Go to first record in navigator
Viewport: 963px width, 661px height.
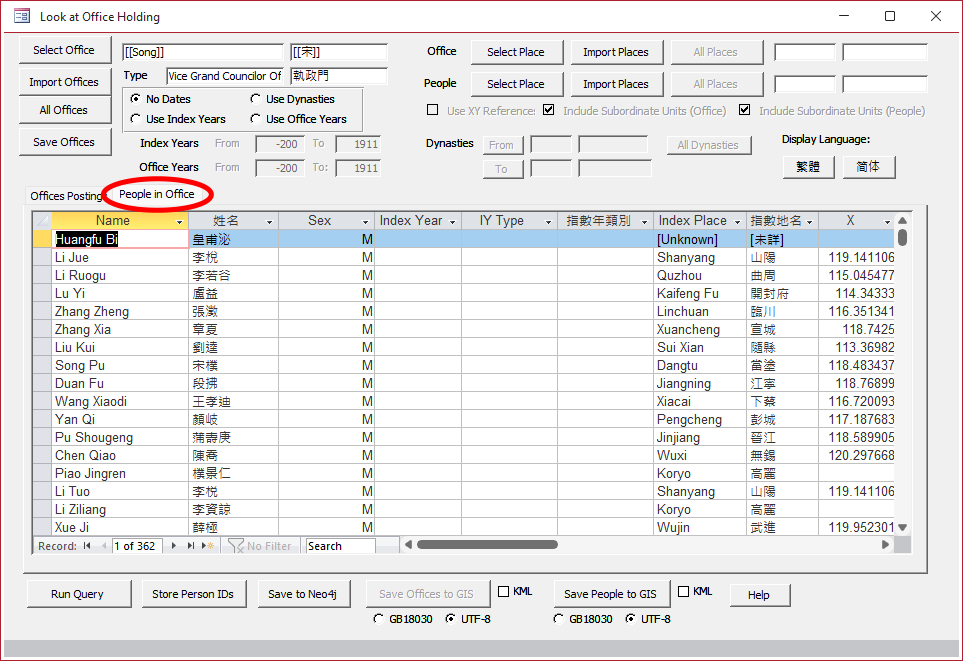click(87, 546)
